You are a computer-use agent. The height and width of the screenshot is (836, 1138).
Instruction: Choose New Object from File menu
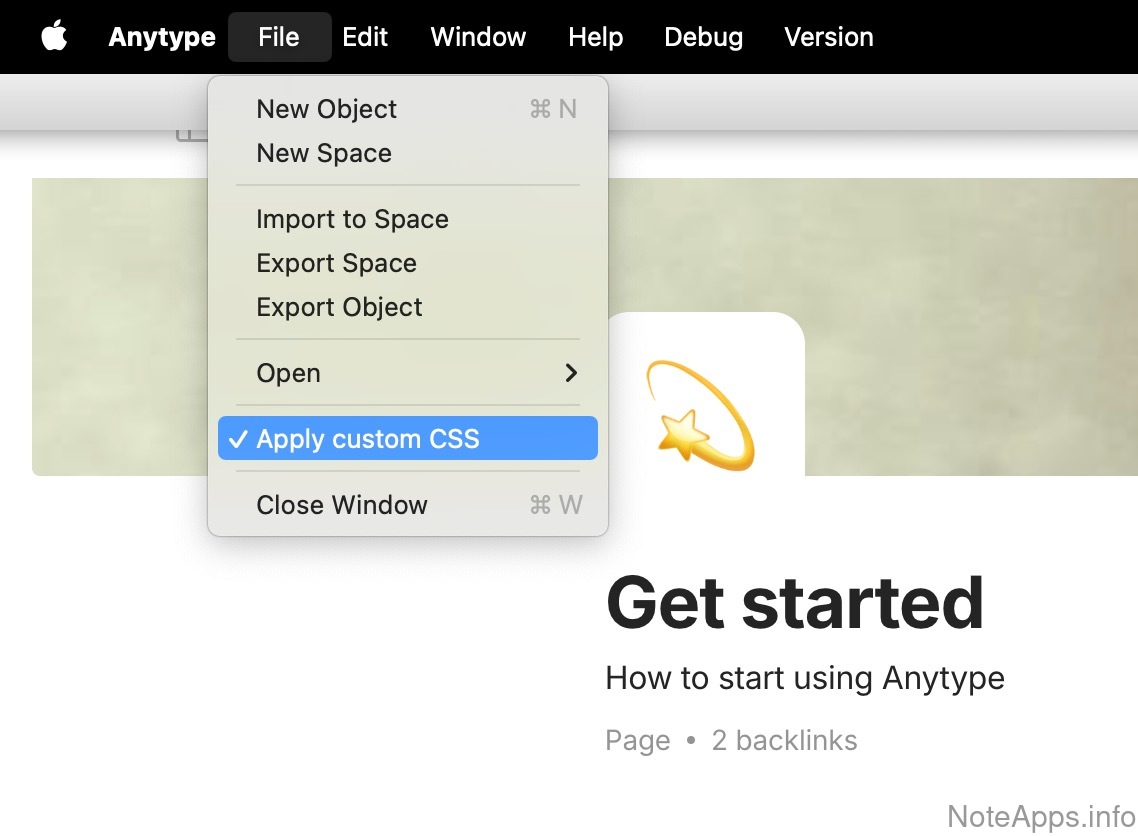[327, 109]
